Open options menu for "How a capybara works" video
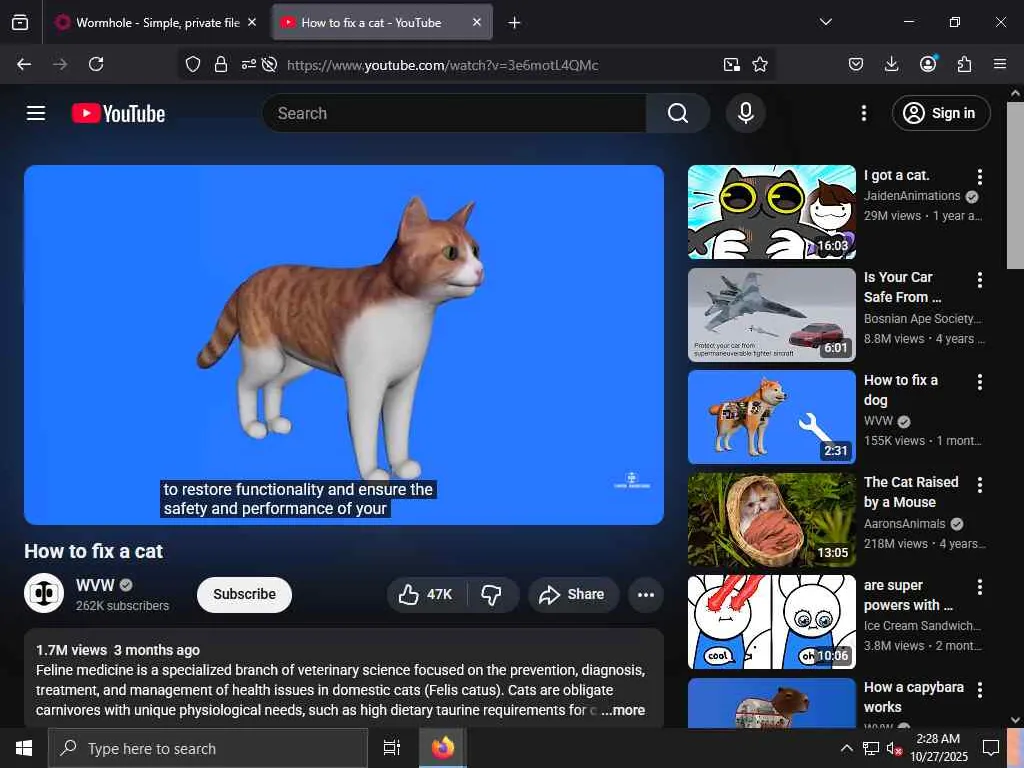 pyautogui.click(x=979, y=690)
